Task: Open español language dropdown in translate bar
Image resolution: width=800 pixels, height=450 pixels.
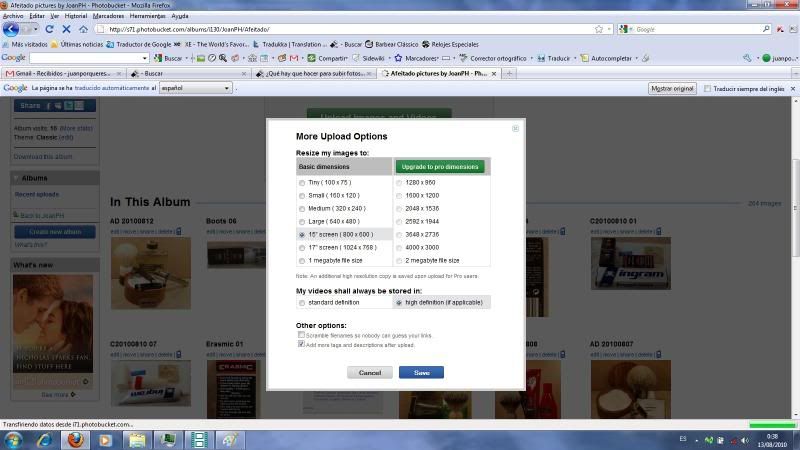Action: click(x=195, y=88)
